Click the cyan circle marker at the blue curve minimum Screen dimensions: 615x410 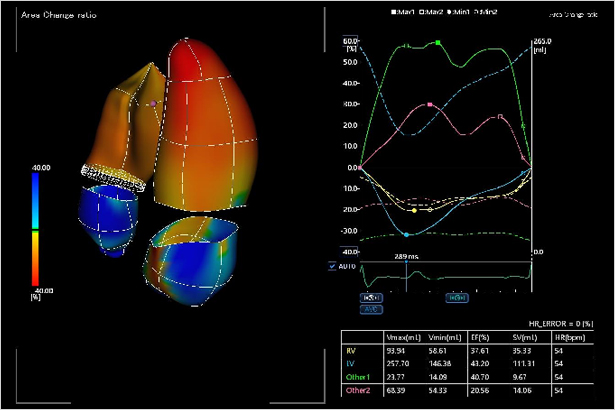[x=406, y=234]
